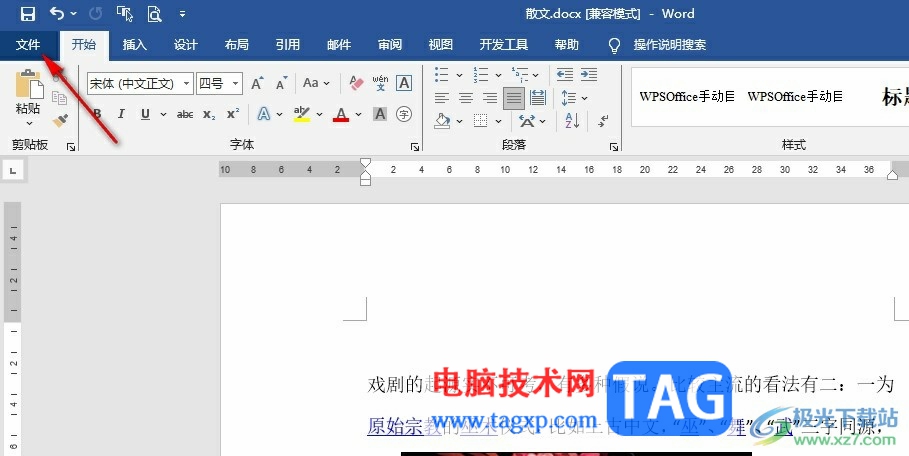Open the wén phonetic guide
The height and width of the screenshot is (456, 909).
[380, 83]
